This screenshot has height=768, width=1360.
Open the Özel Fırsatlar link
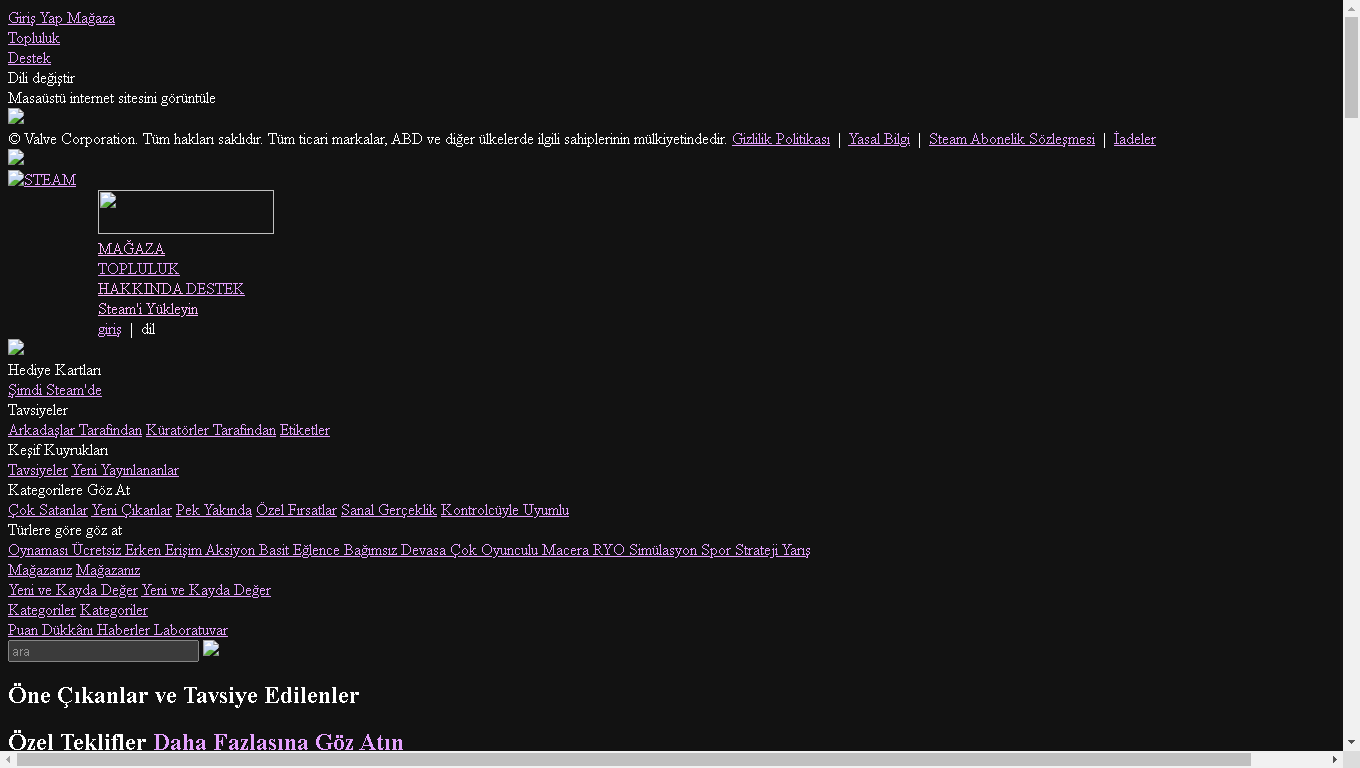coord(296,510)
